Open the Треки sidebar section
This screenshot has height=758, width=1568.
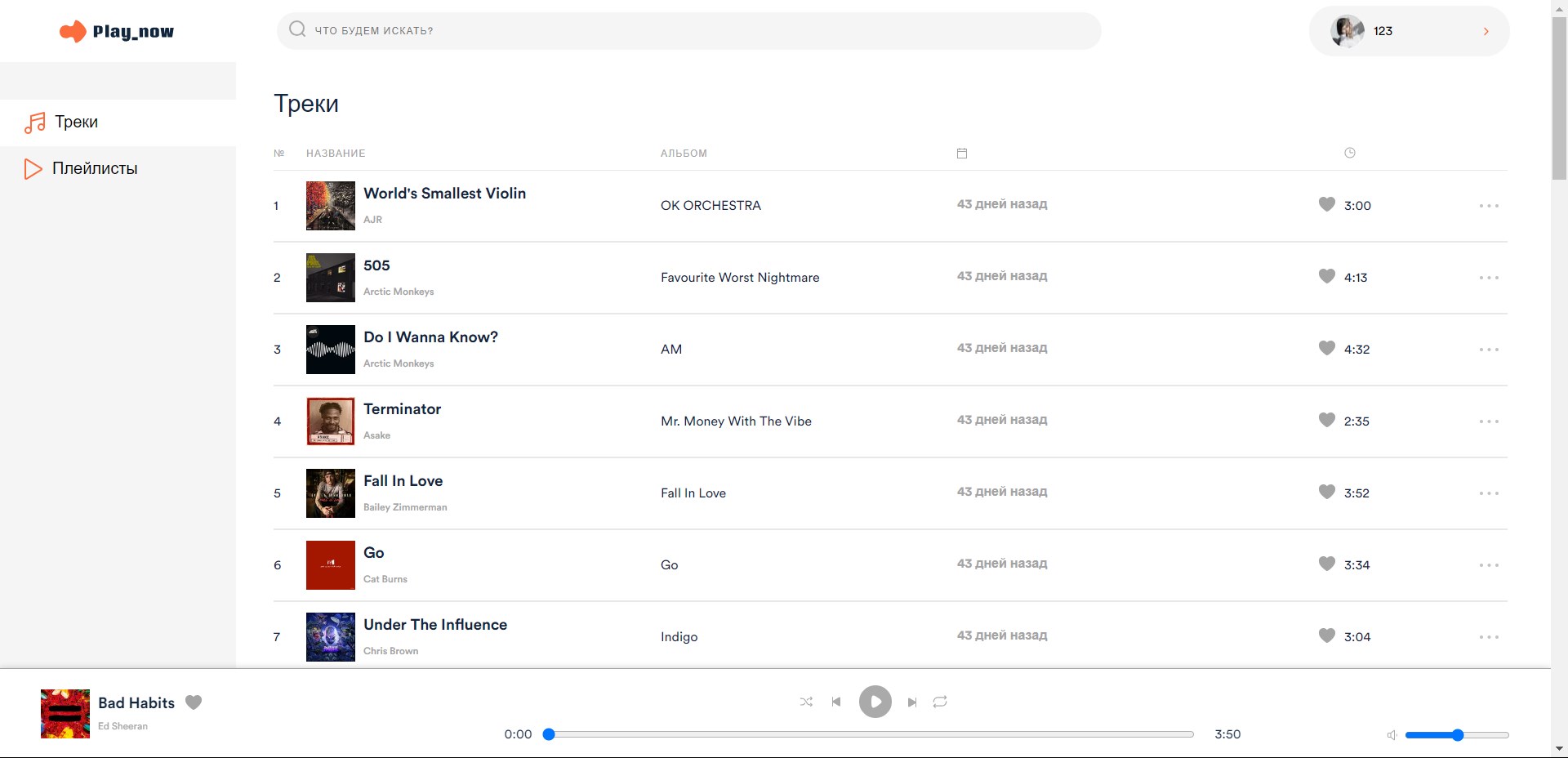(x=76, y=123)
